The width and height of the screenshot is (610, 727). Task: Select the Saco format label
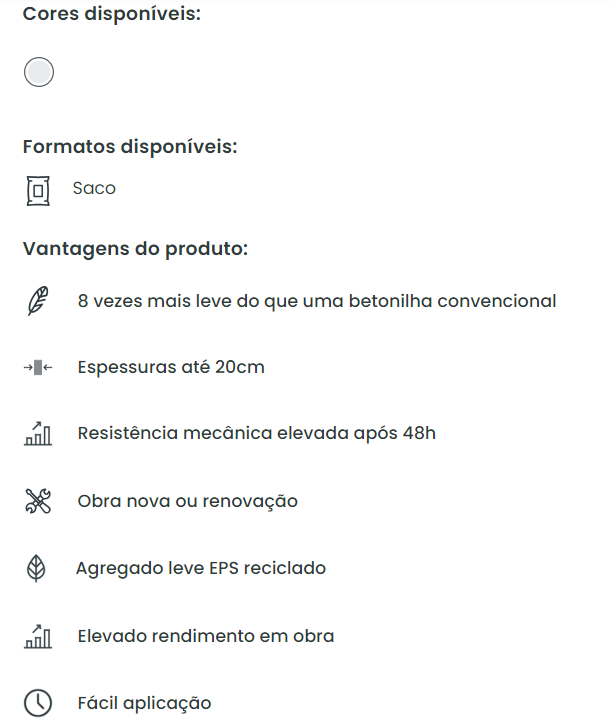tap(94, 188)
